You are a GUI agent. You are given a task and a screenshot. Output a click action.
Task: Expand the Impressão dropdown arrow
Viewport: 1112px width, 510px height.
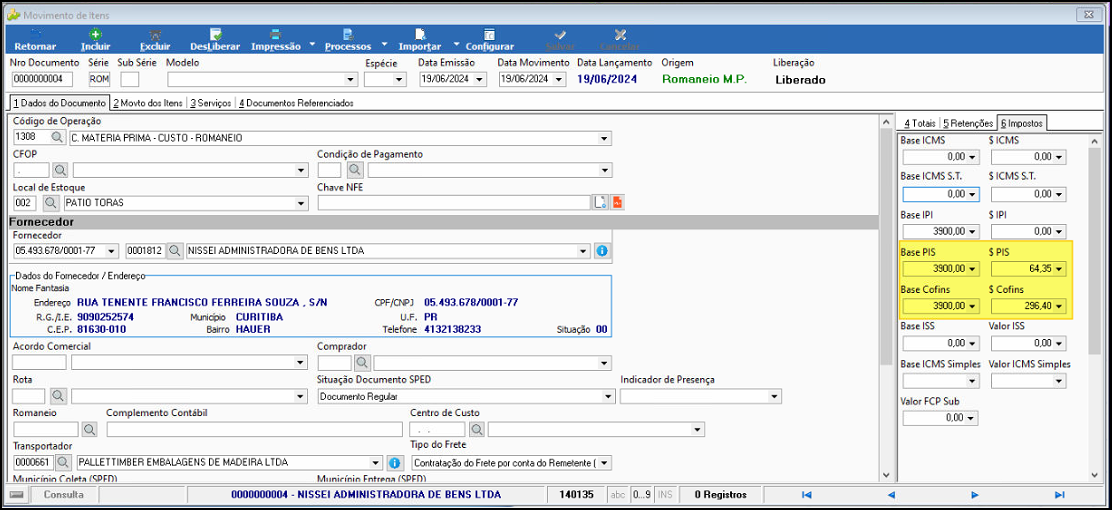[x=313, y=45]
